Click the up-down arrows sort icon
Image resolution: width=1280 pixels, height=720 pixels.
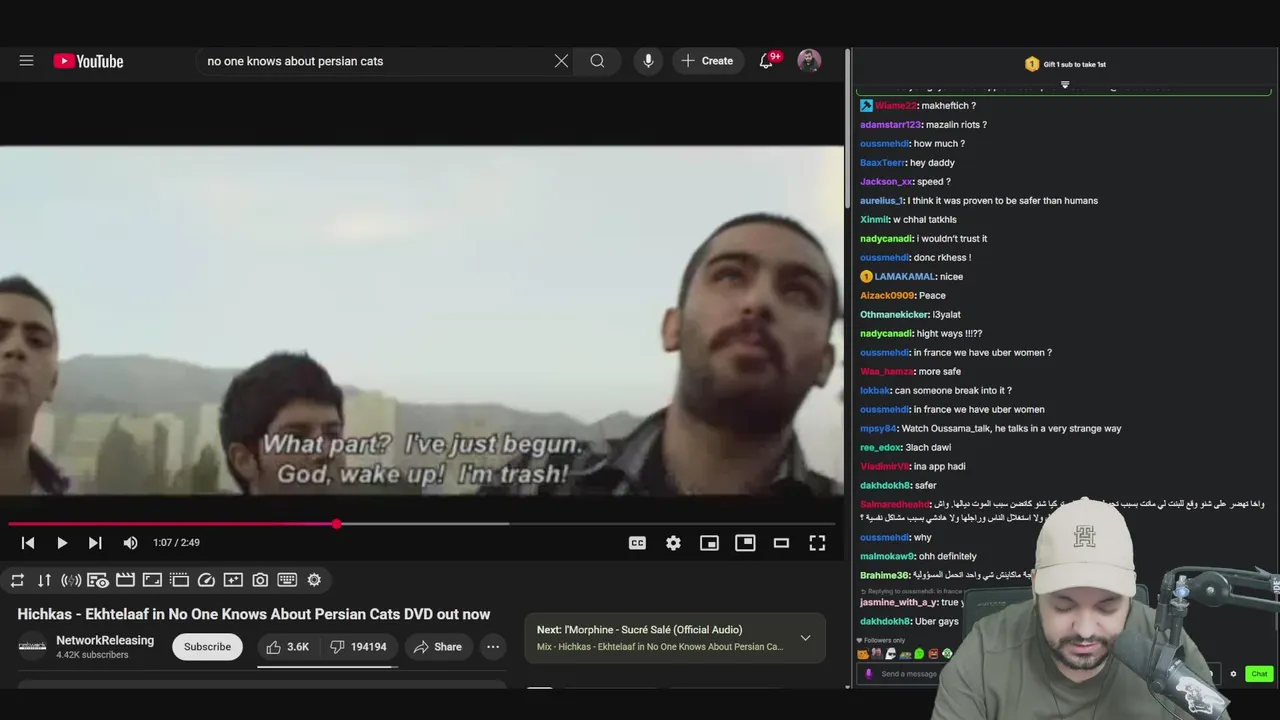44,580
